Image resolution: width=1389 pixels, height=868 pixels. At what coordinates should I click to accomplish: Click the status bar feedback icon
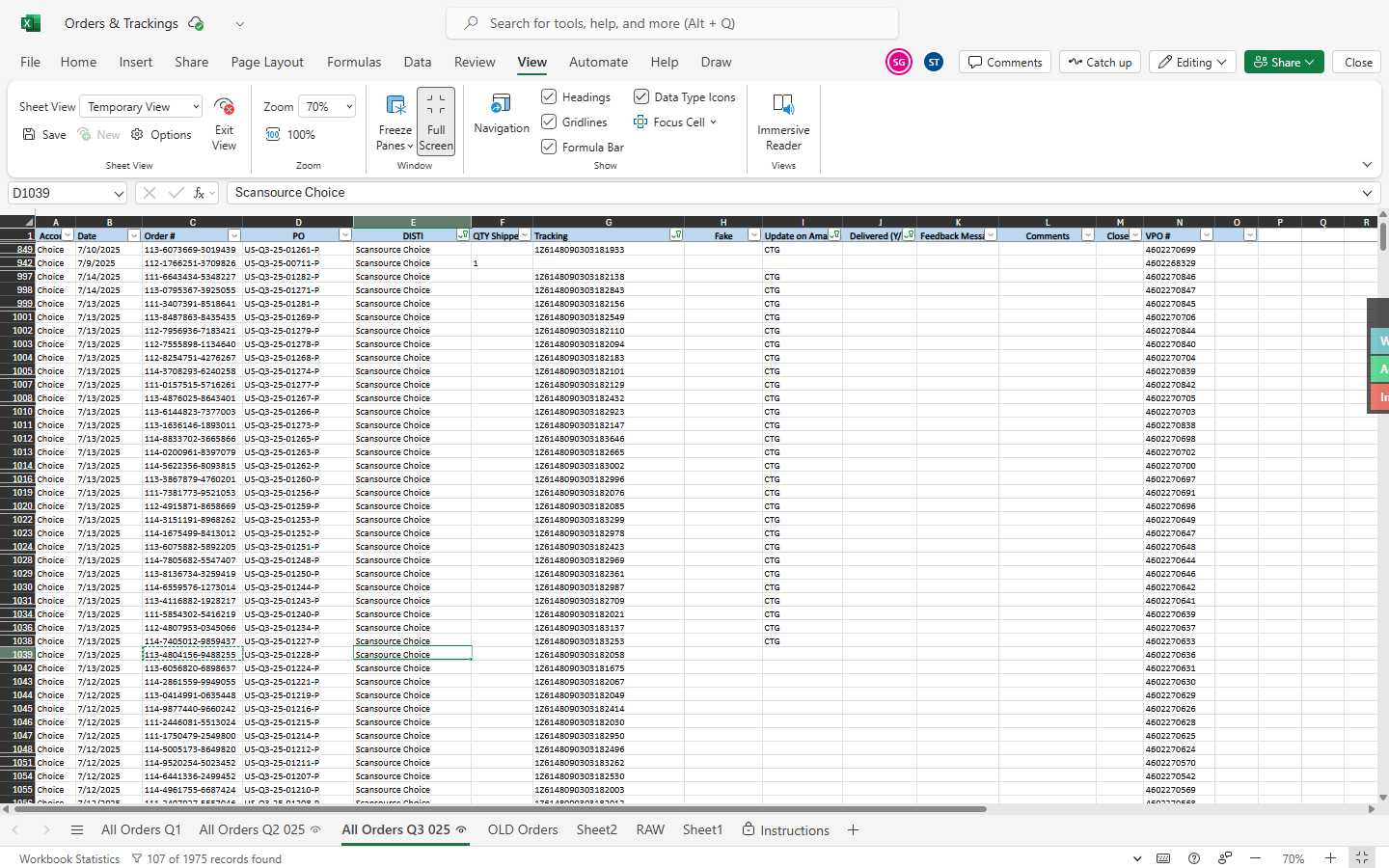coord(1224,858)
